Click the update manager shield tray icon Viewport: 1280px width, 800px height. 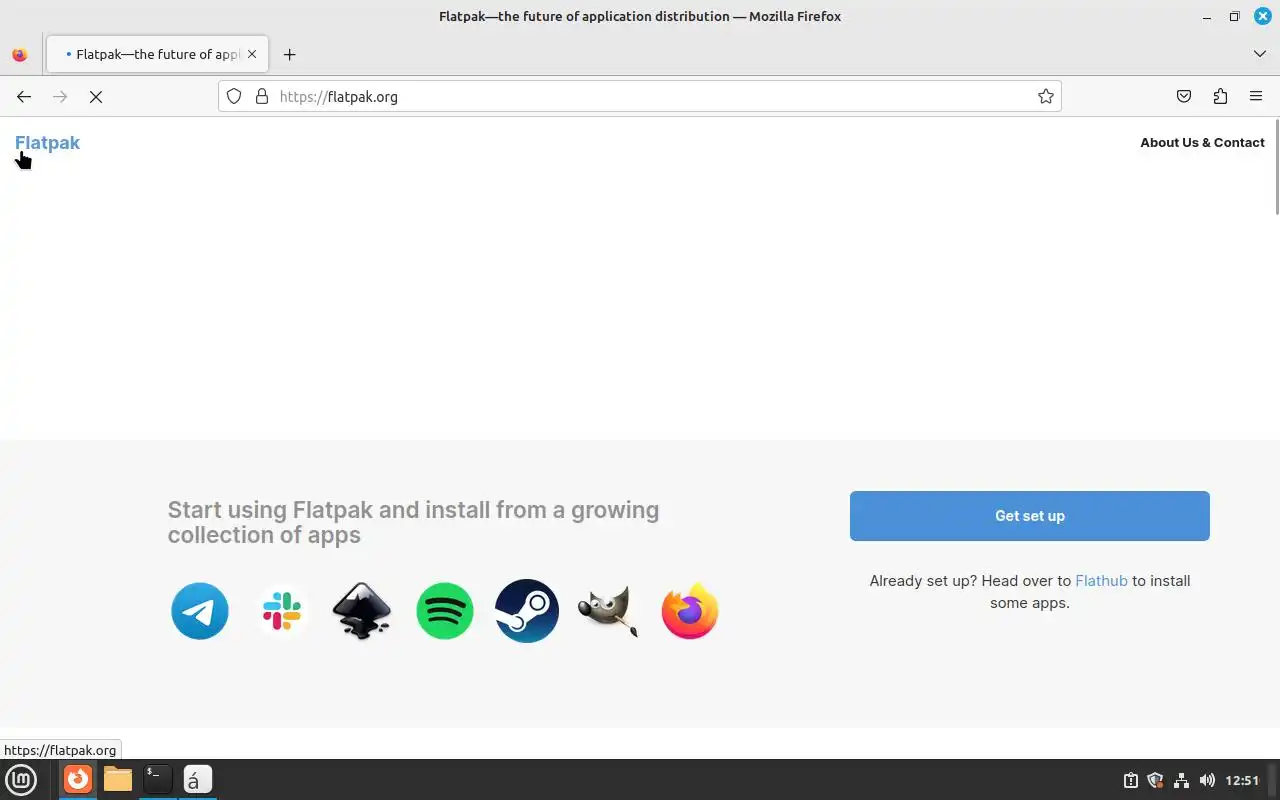(1156, 781)
